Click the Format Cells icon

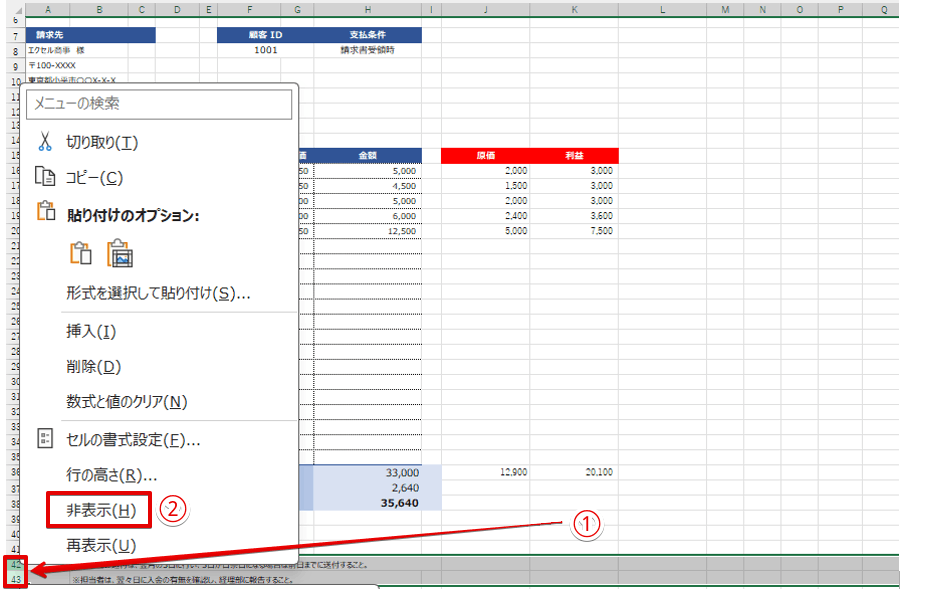click(x=44, y=439)
